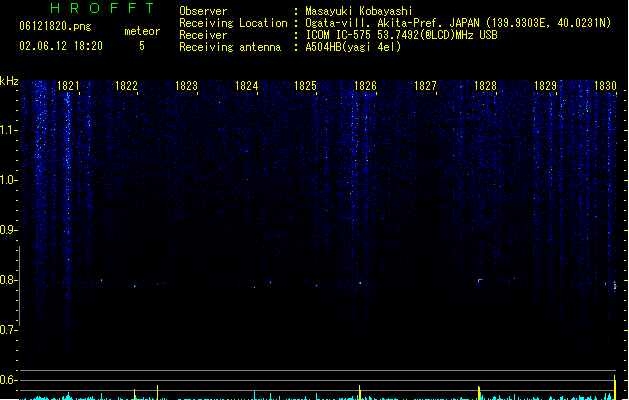This screenshot has width=629, height=400.
Task: Click the 1828 time axis label
Action: pyautogui.click(x=485, y=86)
